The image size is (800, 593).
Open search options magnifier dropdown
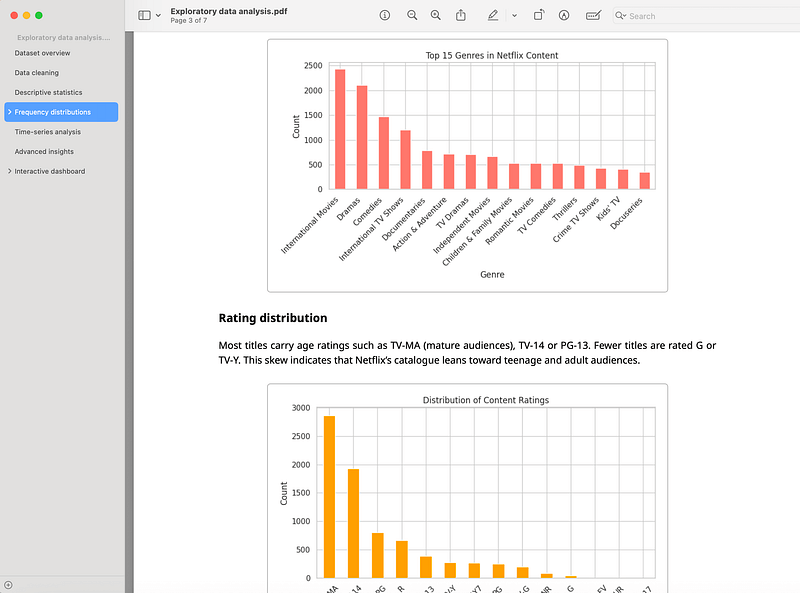coord(620,16)
